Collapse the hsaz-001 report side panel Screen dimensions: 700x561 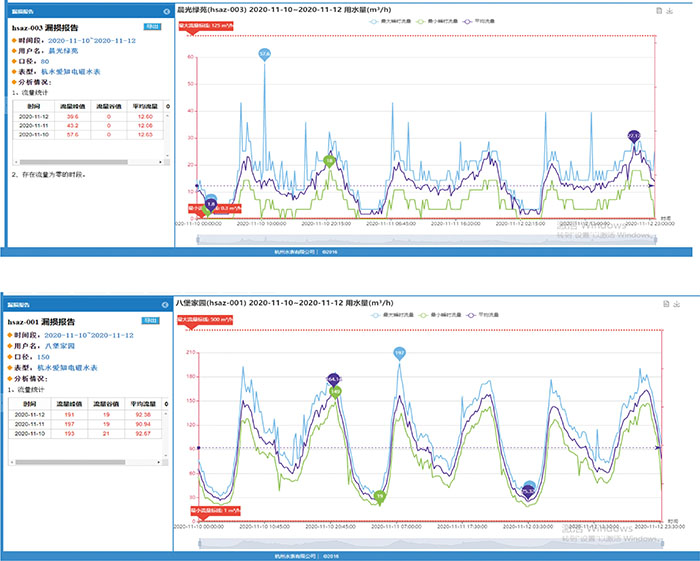(x=166, y=303)
